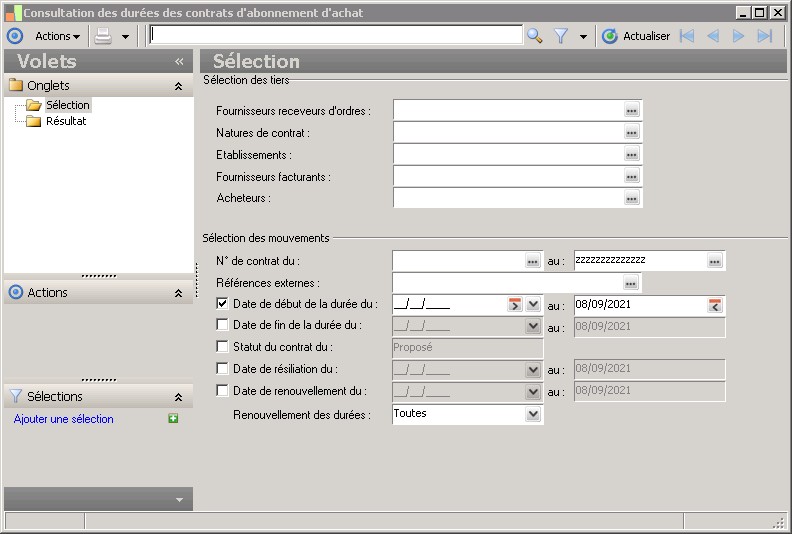792x534 pixels.
Task: Click the printer icon in toolbar
Action: click(x=103, y=36)
